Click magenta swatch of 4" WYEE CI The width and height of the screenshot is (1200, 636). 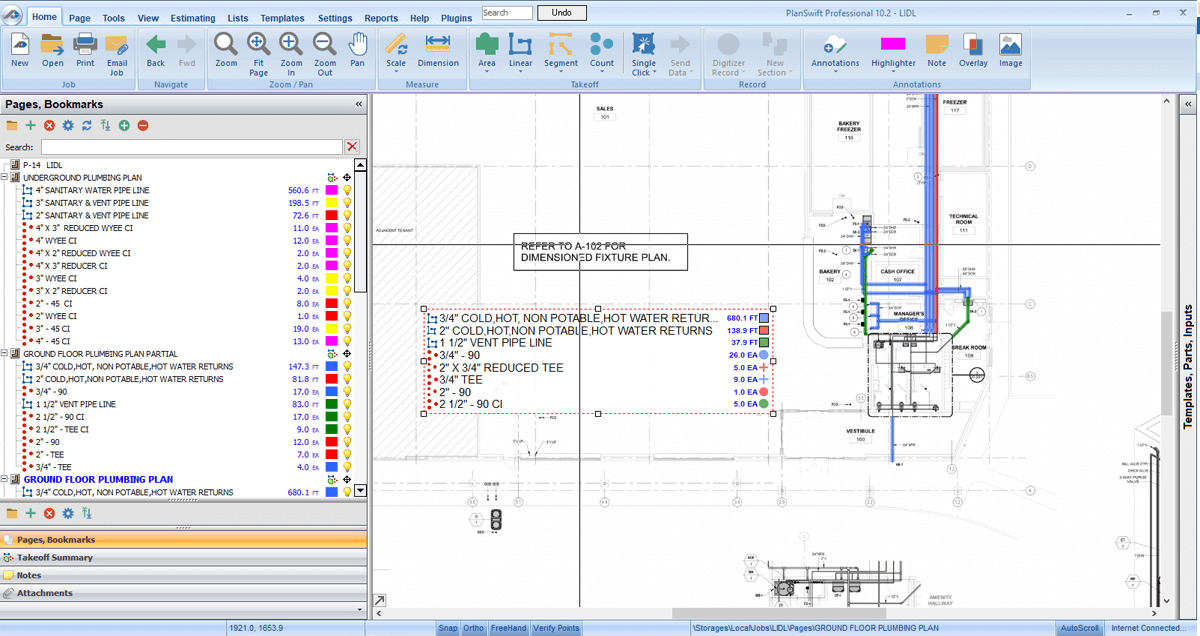[x=331, y=241]
